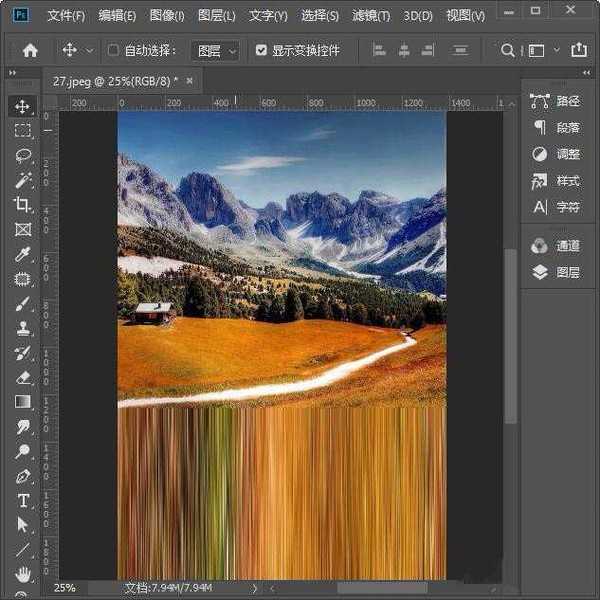Select the Gradient tool

(x=22, y=402)
